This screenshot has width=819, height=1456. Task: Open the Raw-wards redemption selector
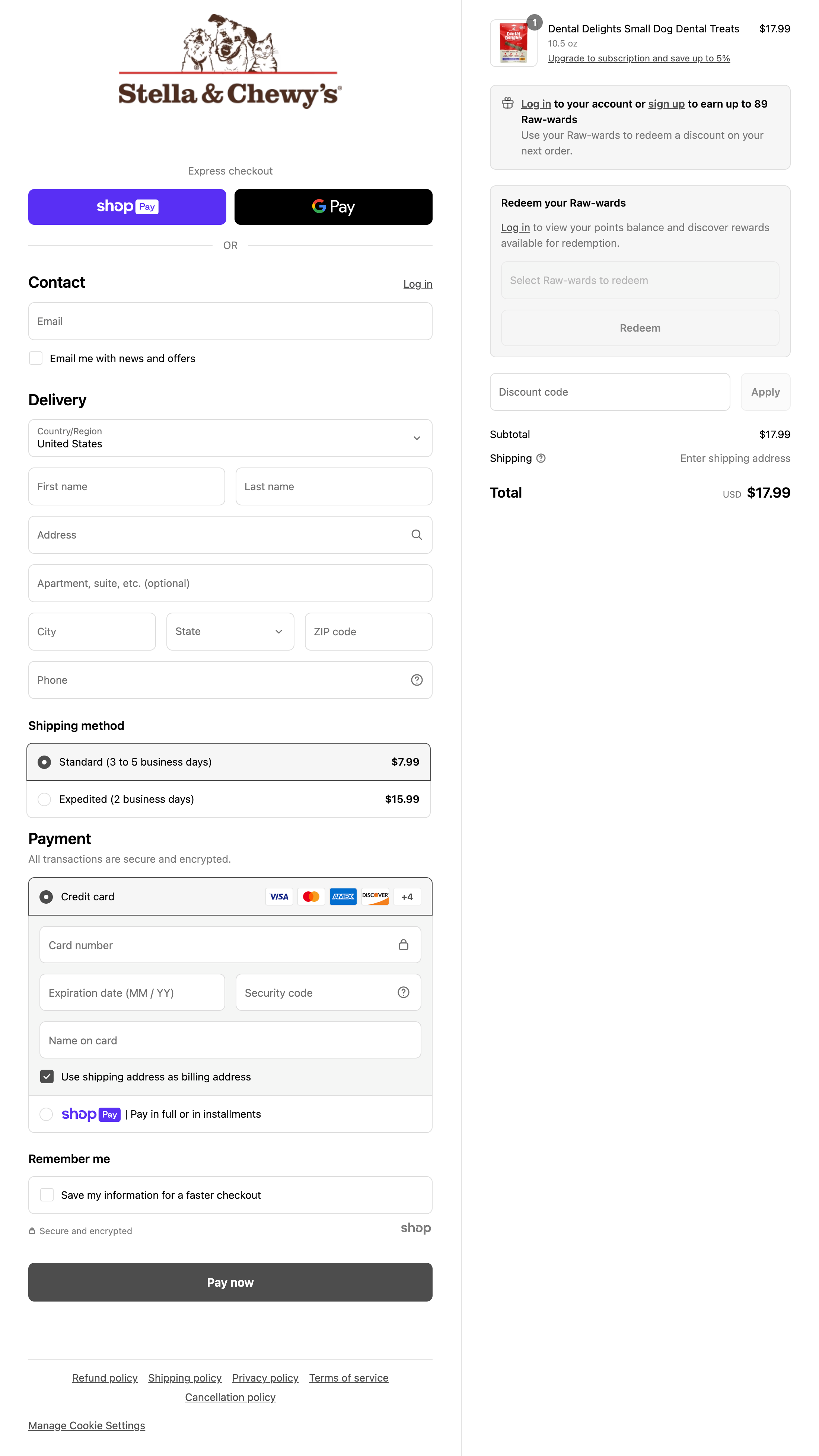640,280
